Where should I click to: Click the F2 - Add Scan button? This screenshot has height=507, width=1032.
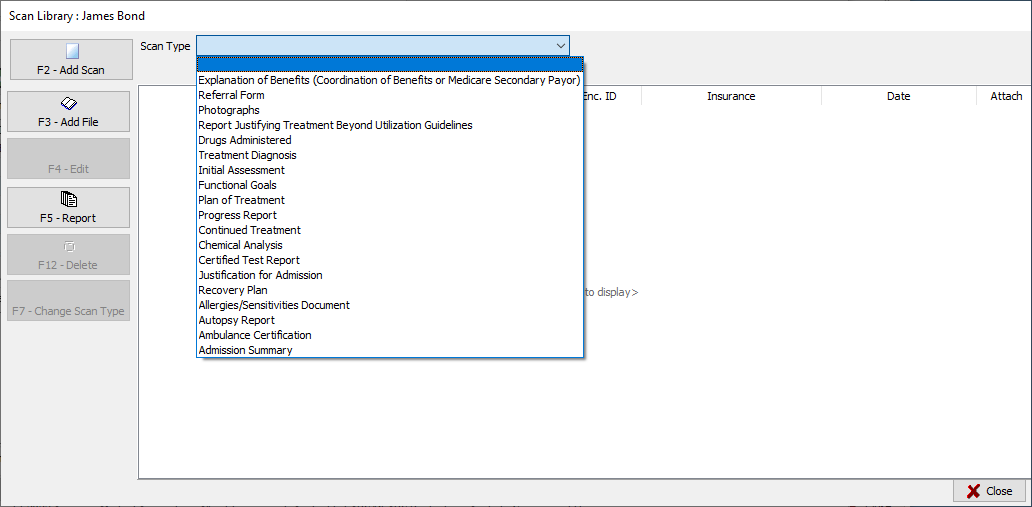(70, 60)
